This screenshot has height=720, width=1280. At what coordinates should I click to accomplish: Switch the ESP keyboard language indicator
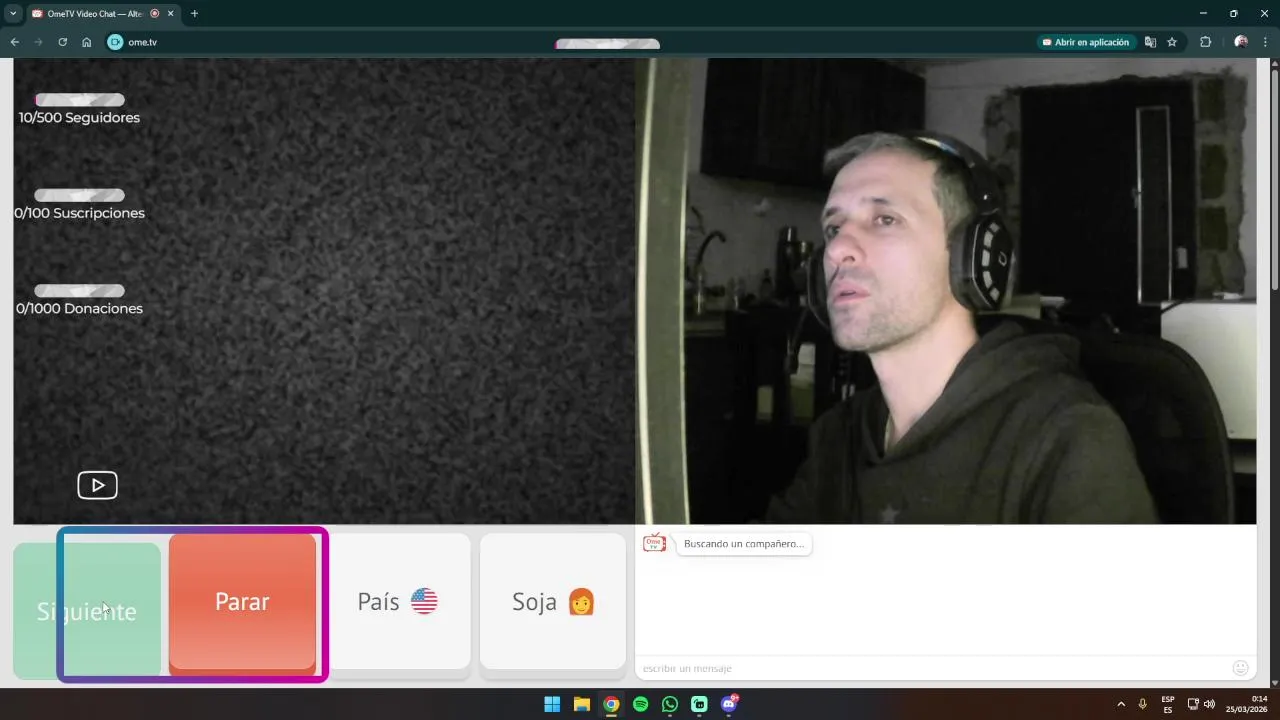tap(1168, 704)
